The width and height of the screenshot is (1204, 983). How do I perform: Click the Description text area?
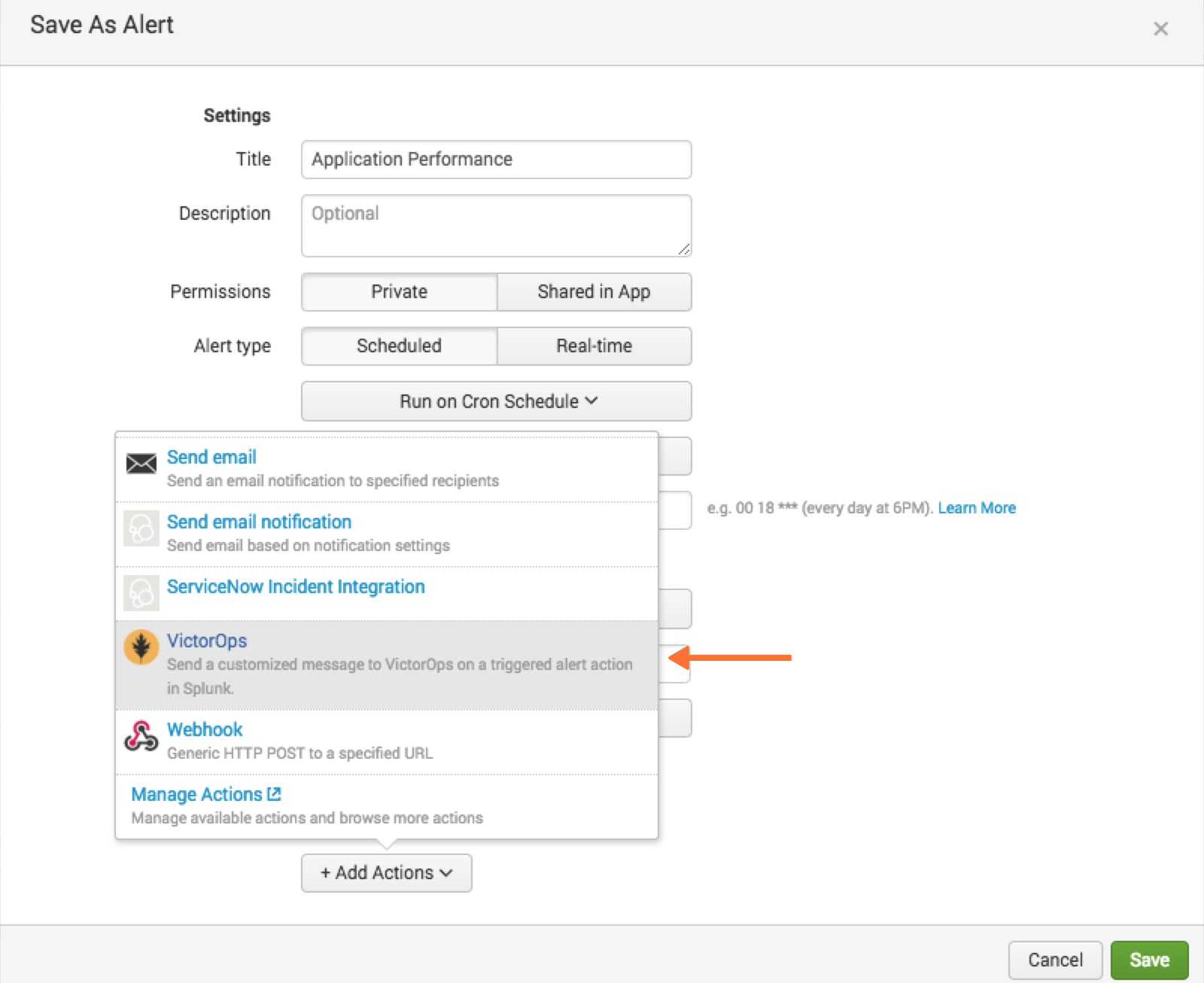497,226
